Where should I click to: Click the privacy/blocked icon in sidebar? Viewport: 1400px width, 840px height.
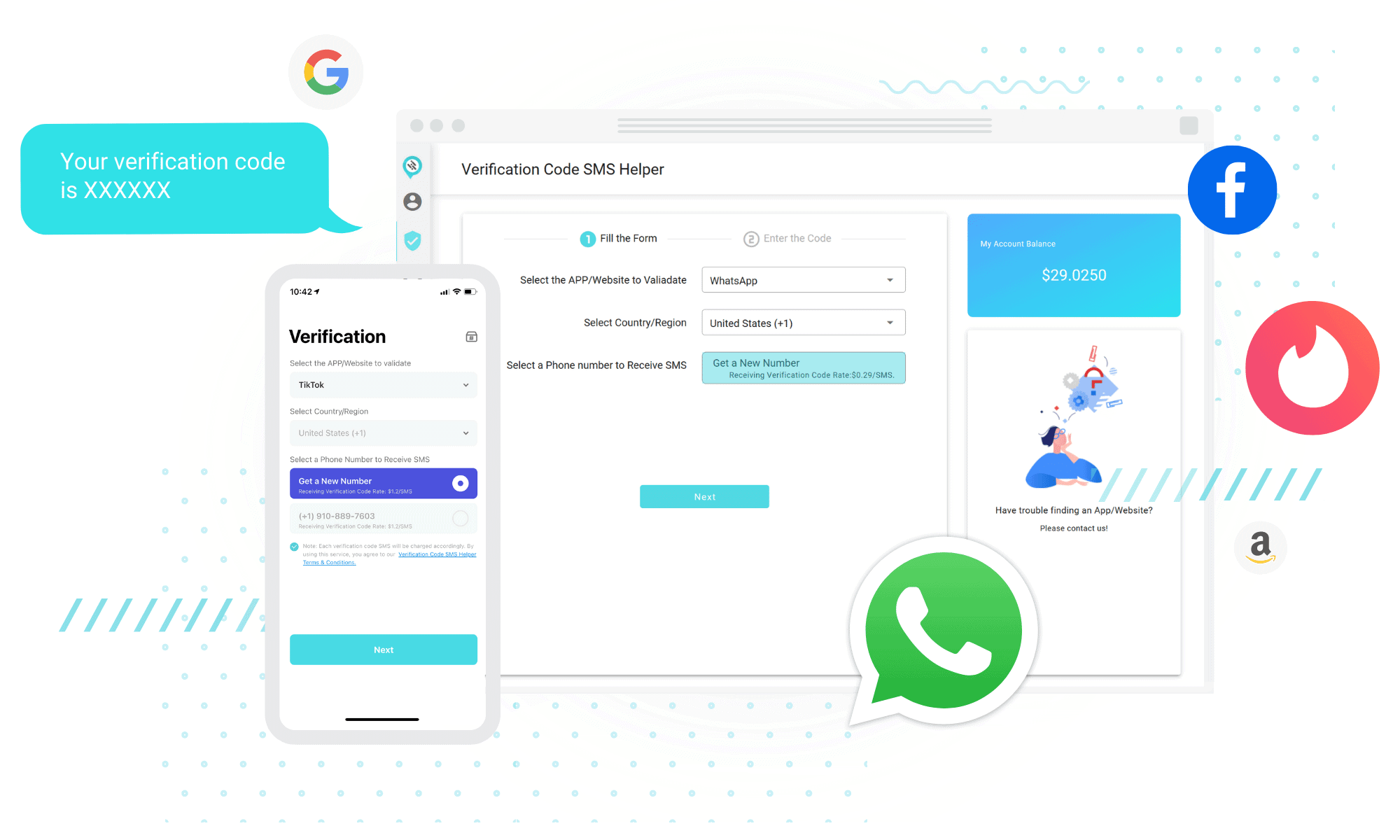(411, 166)
